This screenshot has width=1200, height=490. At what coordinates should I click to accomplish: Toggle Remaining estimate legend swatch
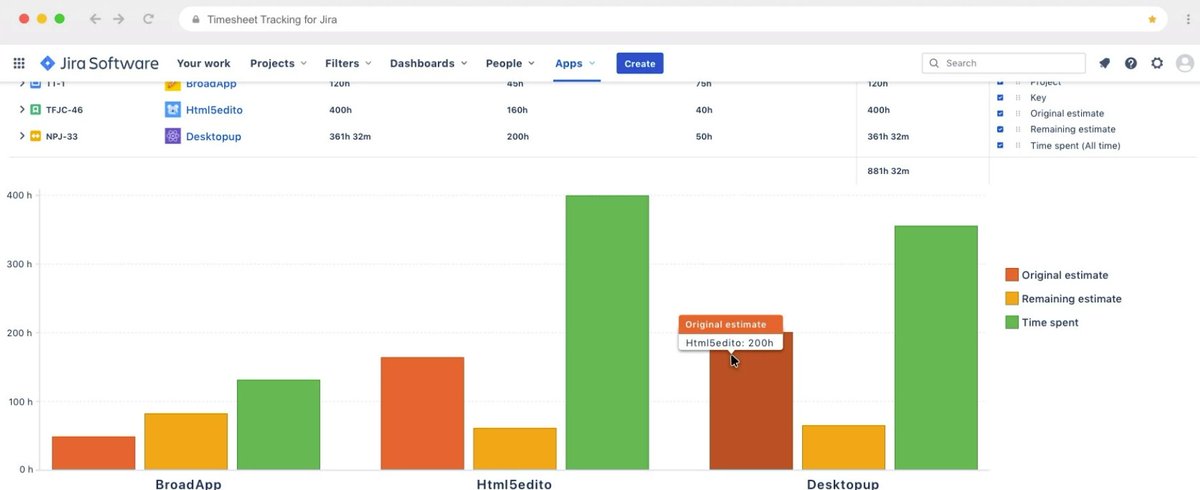[1011, 299]
